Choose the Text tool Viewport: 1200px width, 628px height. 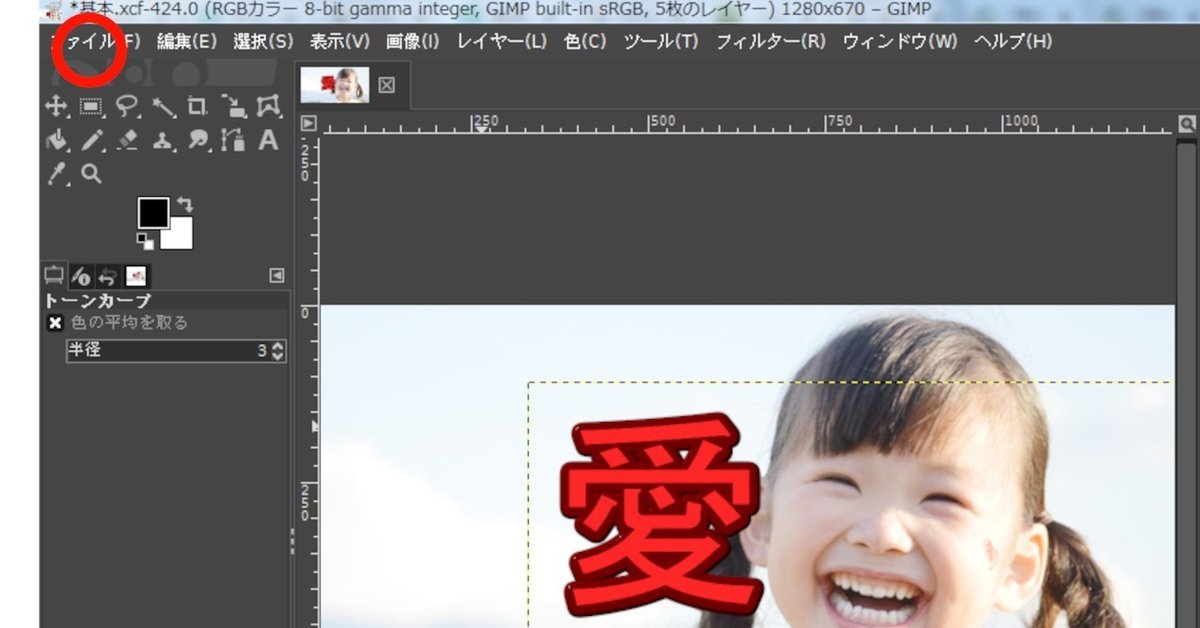[268, 140]
